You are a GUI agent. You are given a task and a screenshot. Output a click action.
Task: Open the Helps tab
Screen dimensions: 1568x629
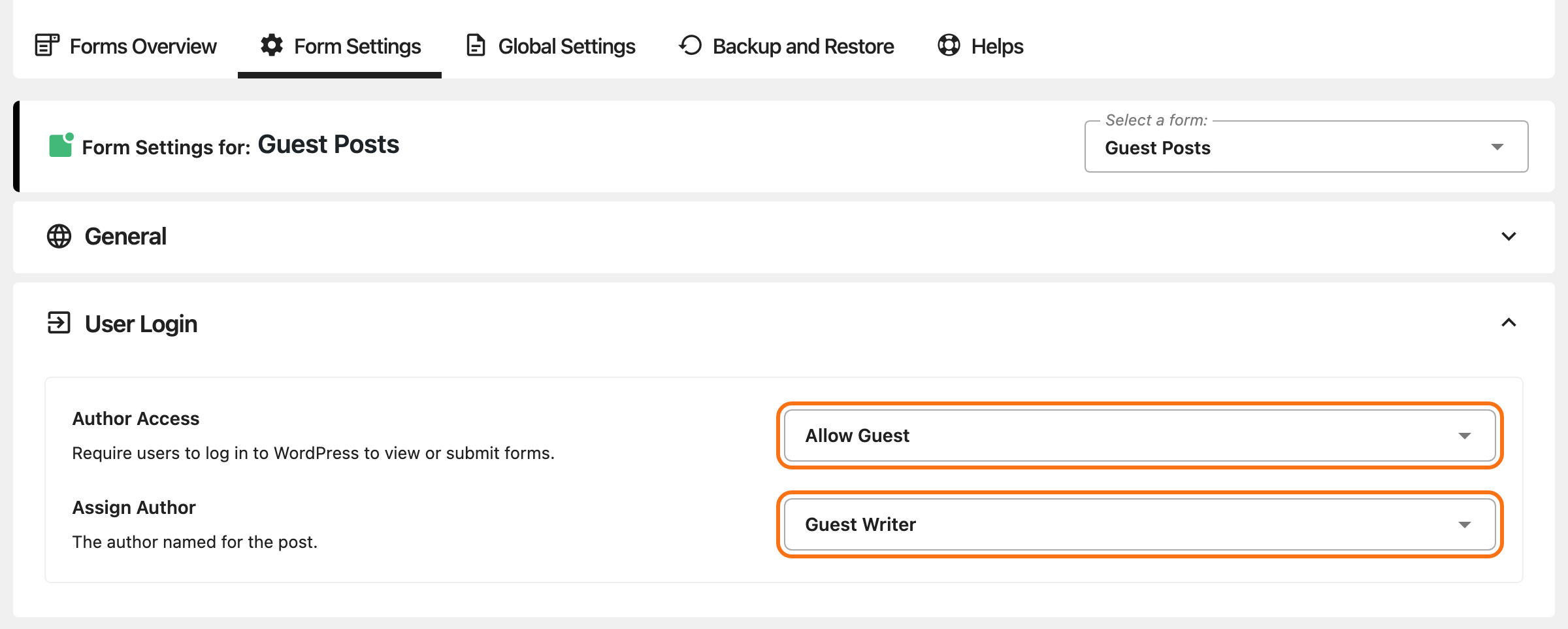[980, 46]
